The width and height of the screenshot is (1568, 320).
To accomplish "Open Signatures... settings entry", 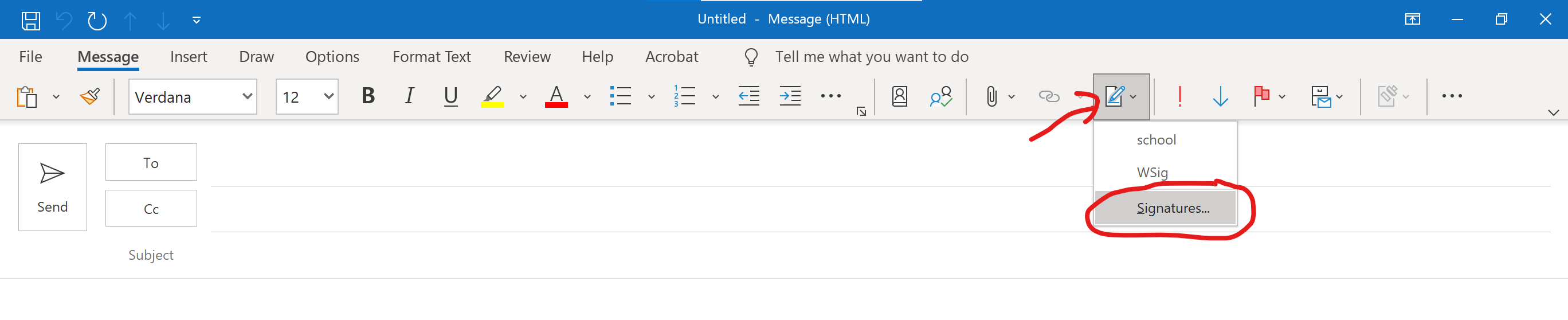I will [x=1165, y=208].
